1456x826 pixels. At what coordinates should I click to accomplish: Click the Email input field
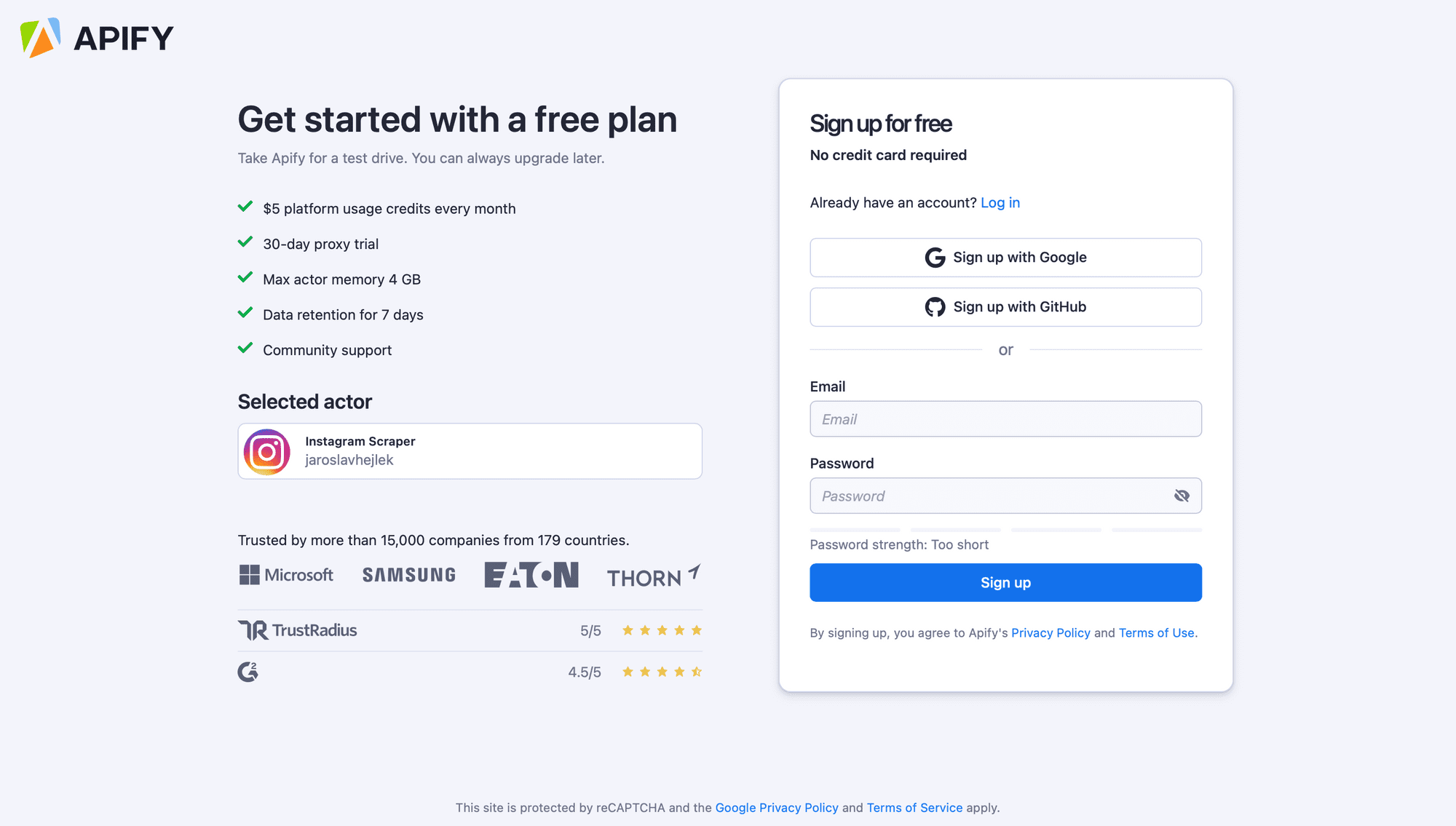tap(1006, 419)
